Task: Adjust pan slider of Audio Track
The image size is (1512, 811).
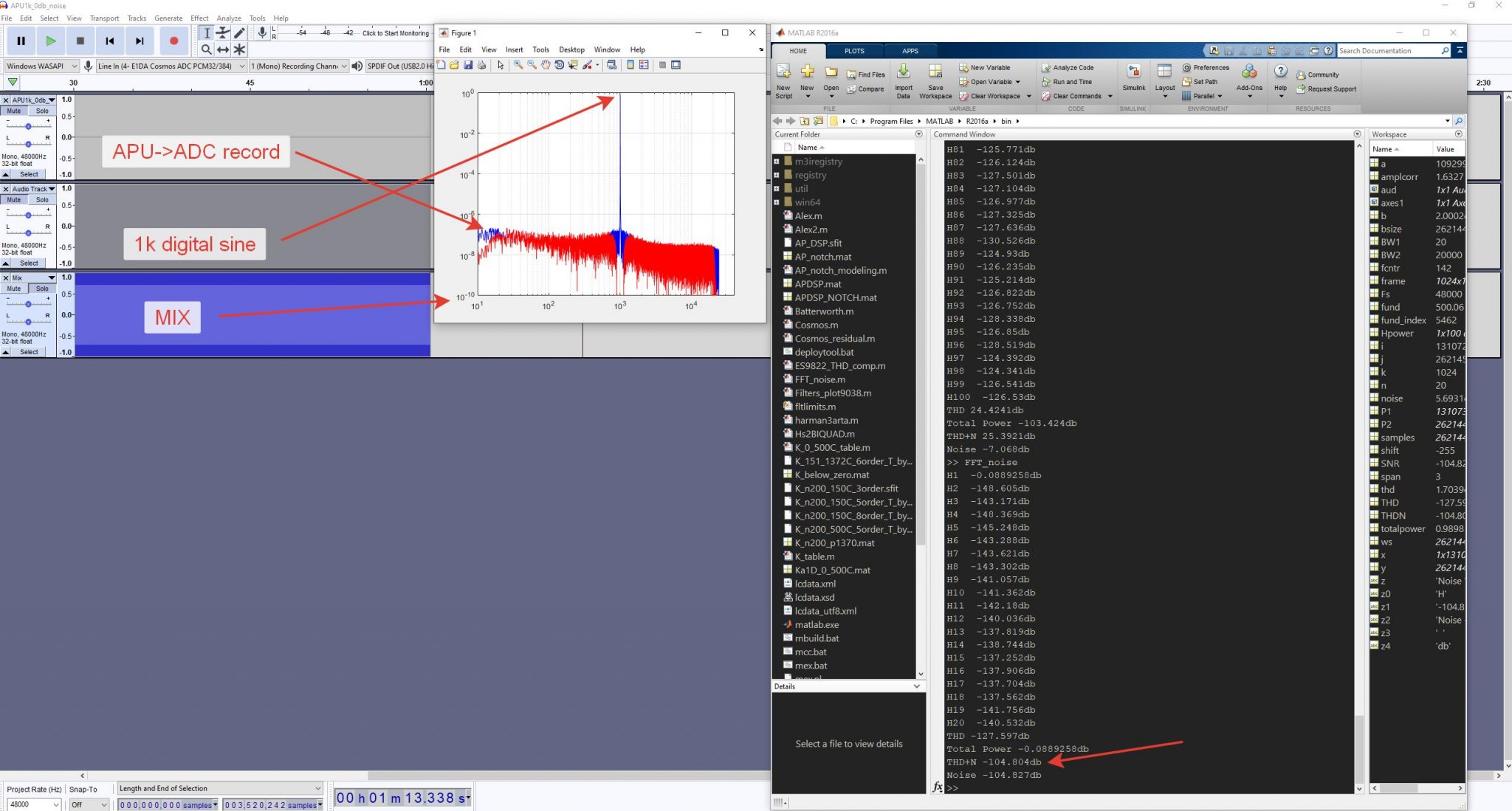Action: [x=28, y=233]
